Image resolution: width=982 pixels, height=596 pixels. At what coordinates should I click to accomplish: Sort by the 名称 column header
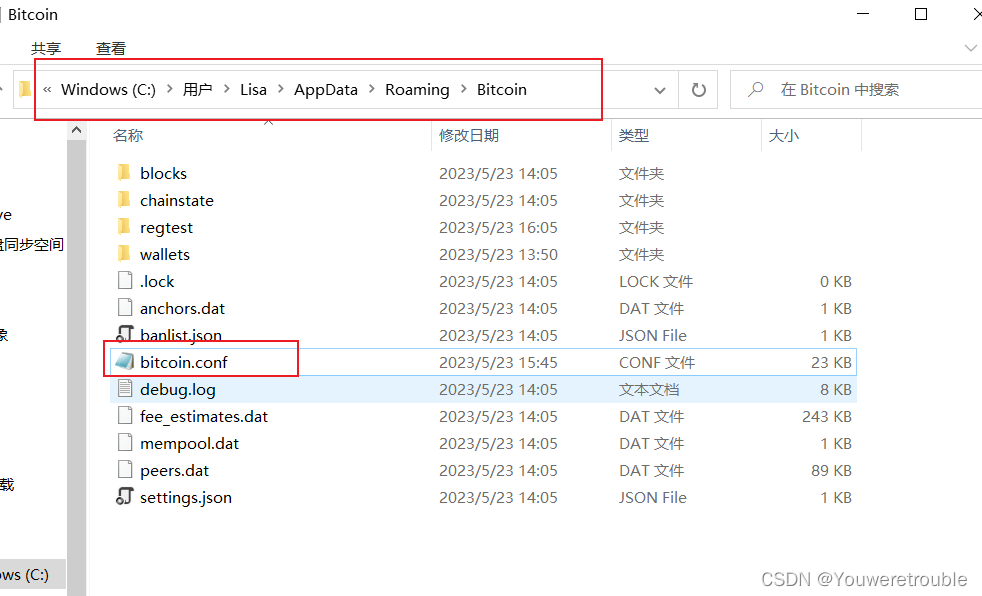(128, 135)
